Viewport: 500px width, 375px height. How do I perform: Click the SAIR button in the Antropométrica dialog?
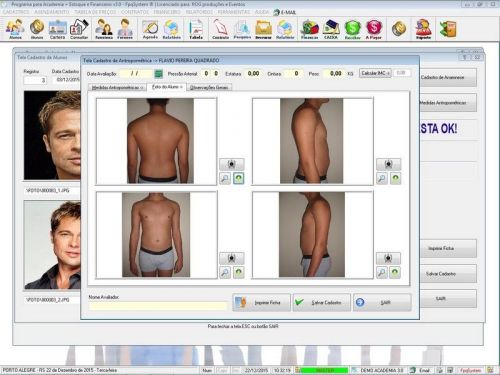(382, 303)
